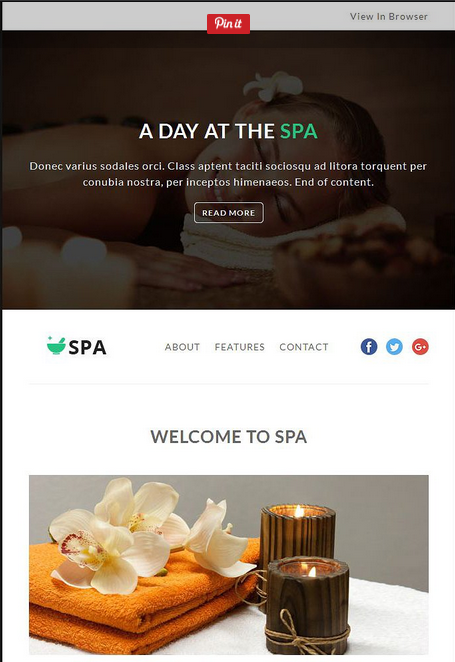Go to the FEATURES menu item
The width and height of the screenshot is (455, 662).
click(x=239, y=347)
